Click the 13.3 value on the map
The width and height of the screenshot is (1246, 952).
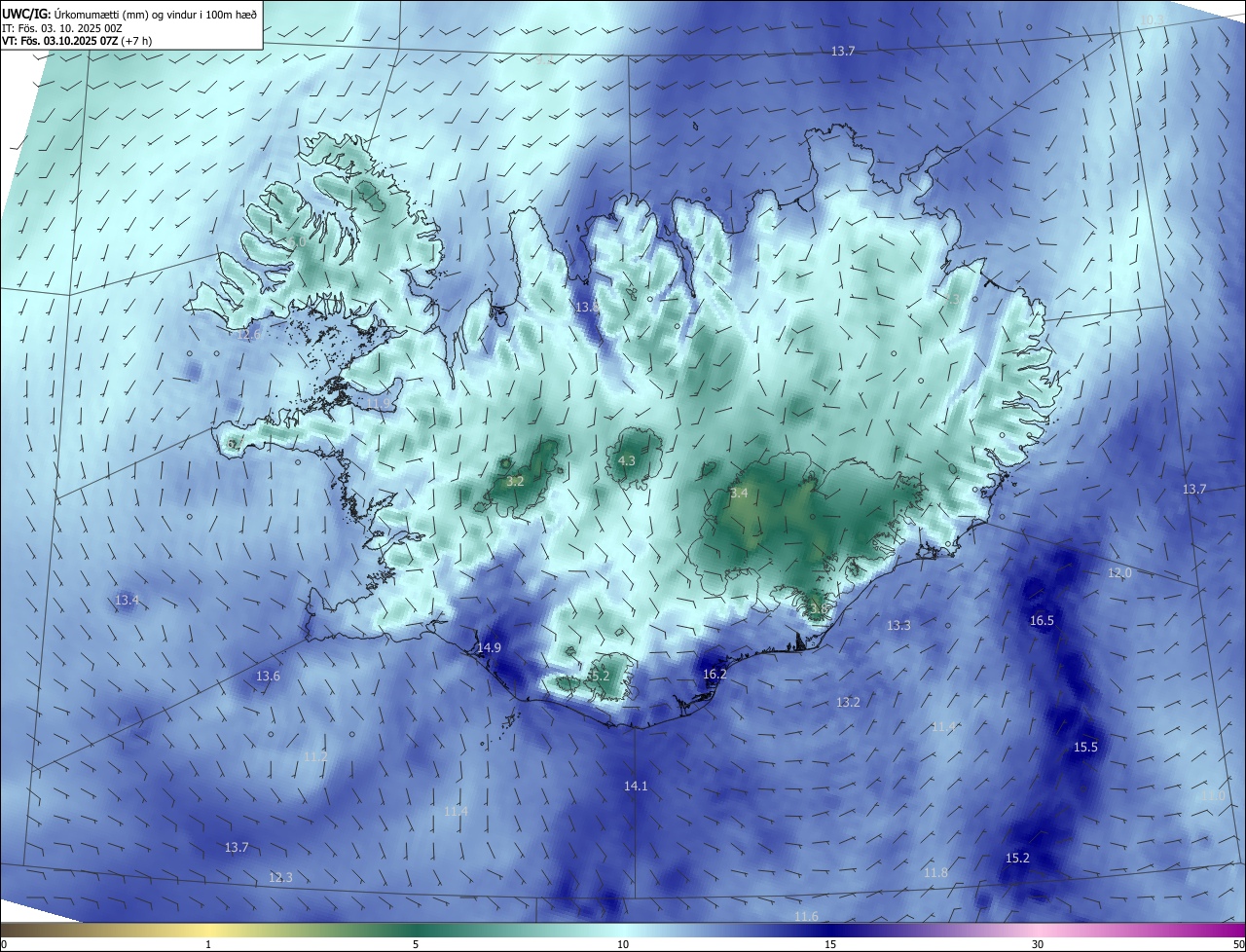[x=898, y=625]
